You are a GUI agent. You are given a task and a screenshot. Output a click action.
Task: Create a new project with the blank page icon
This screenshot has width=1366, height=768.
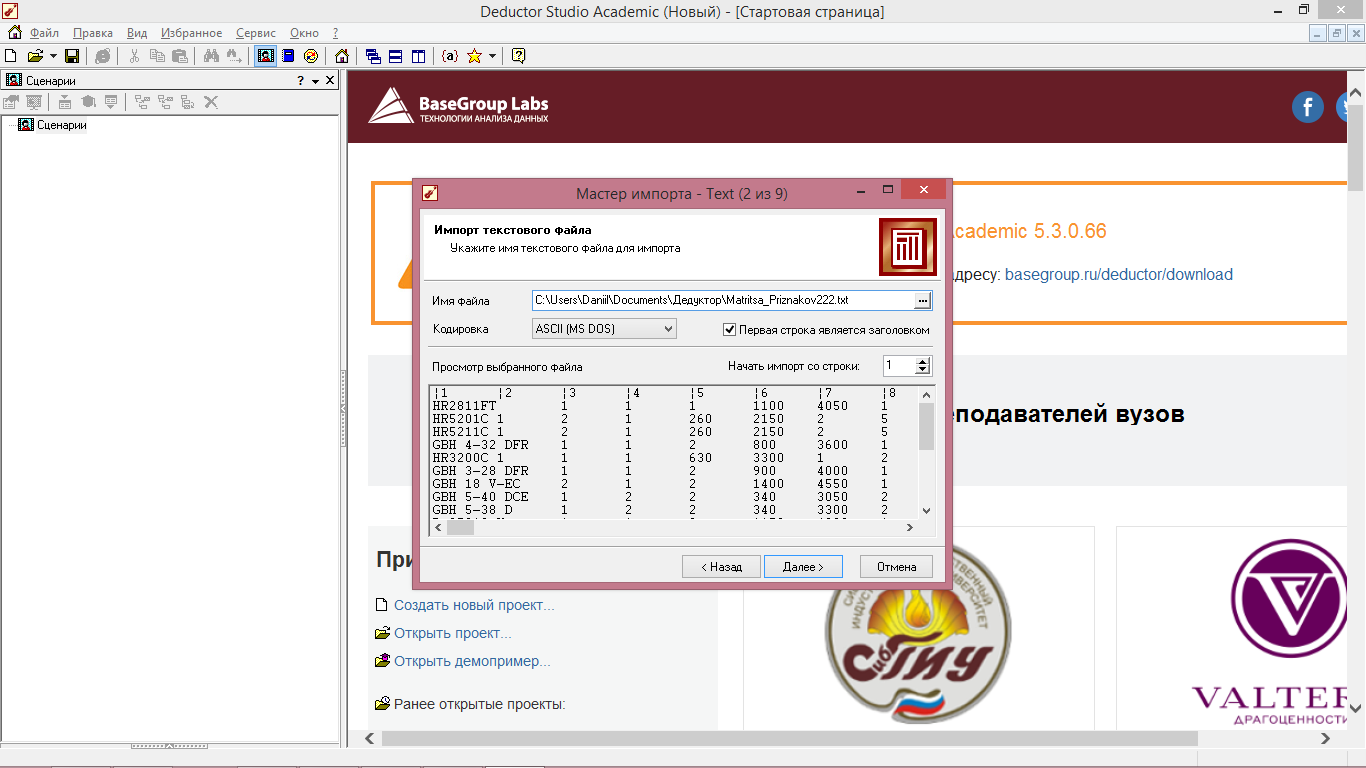pos(11,56)
